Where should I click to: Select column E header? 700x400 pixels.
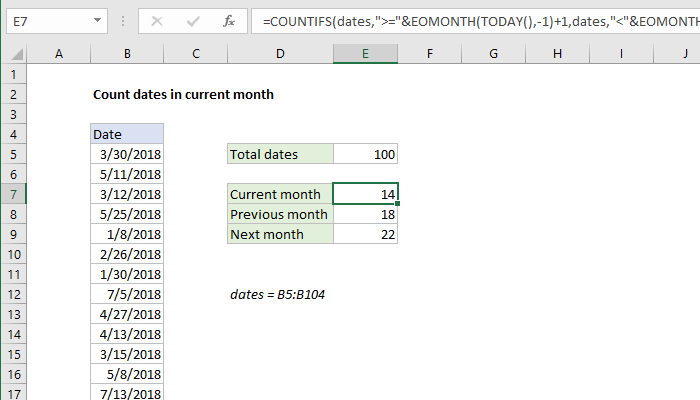point(365,54)
